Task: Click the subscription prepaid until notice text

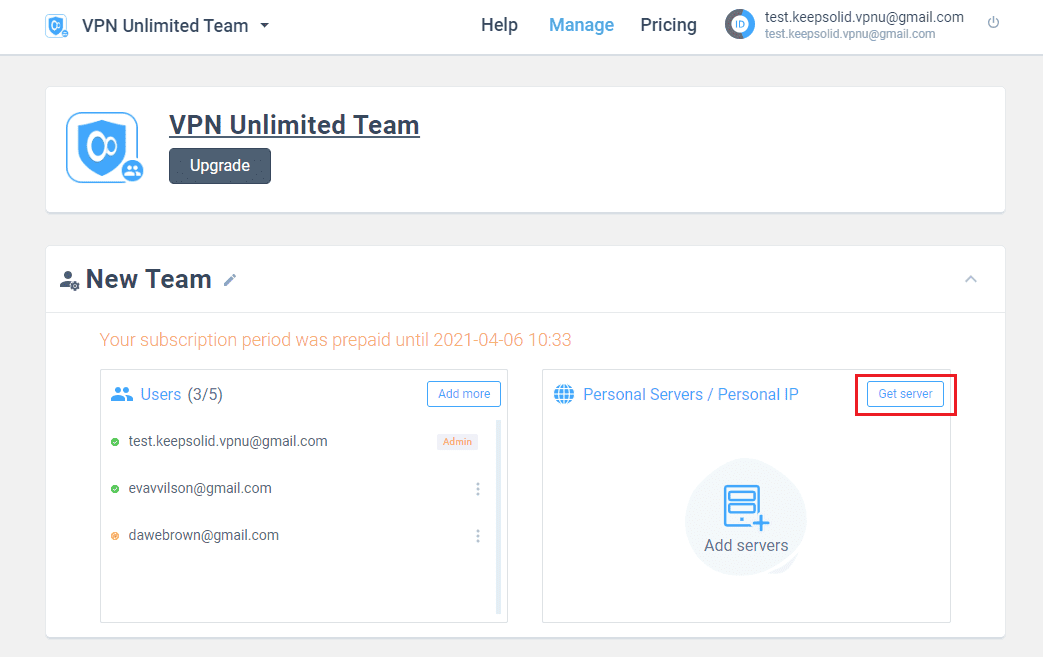Action: 335,340
